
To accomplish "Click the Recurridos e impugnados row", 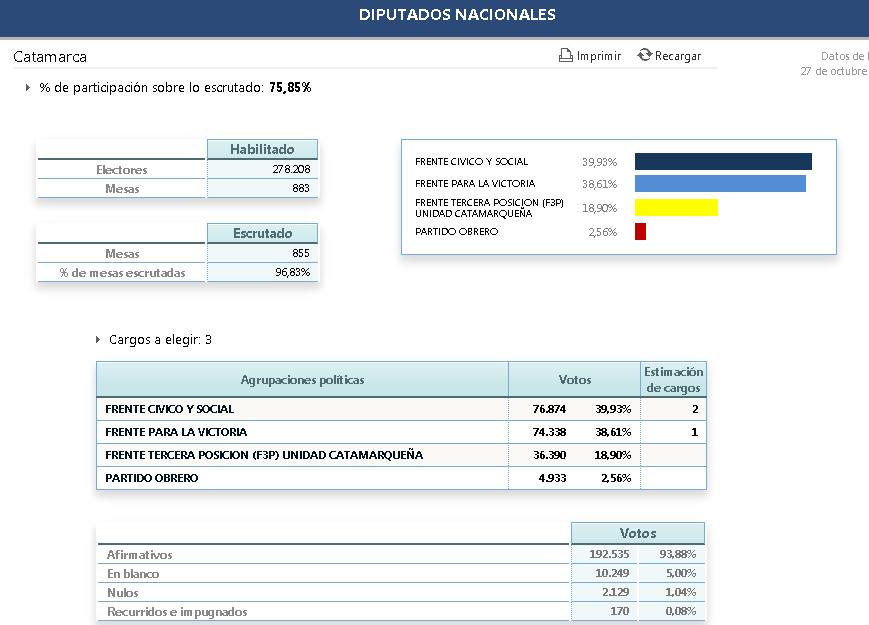I will [400, 612].
